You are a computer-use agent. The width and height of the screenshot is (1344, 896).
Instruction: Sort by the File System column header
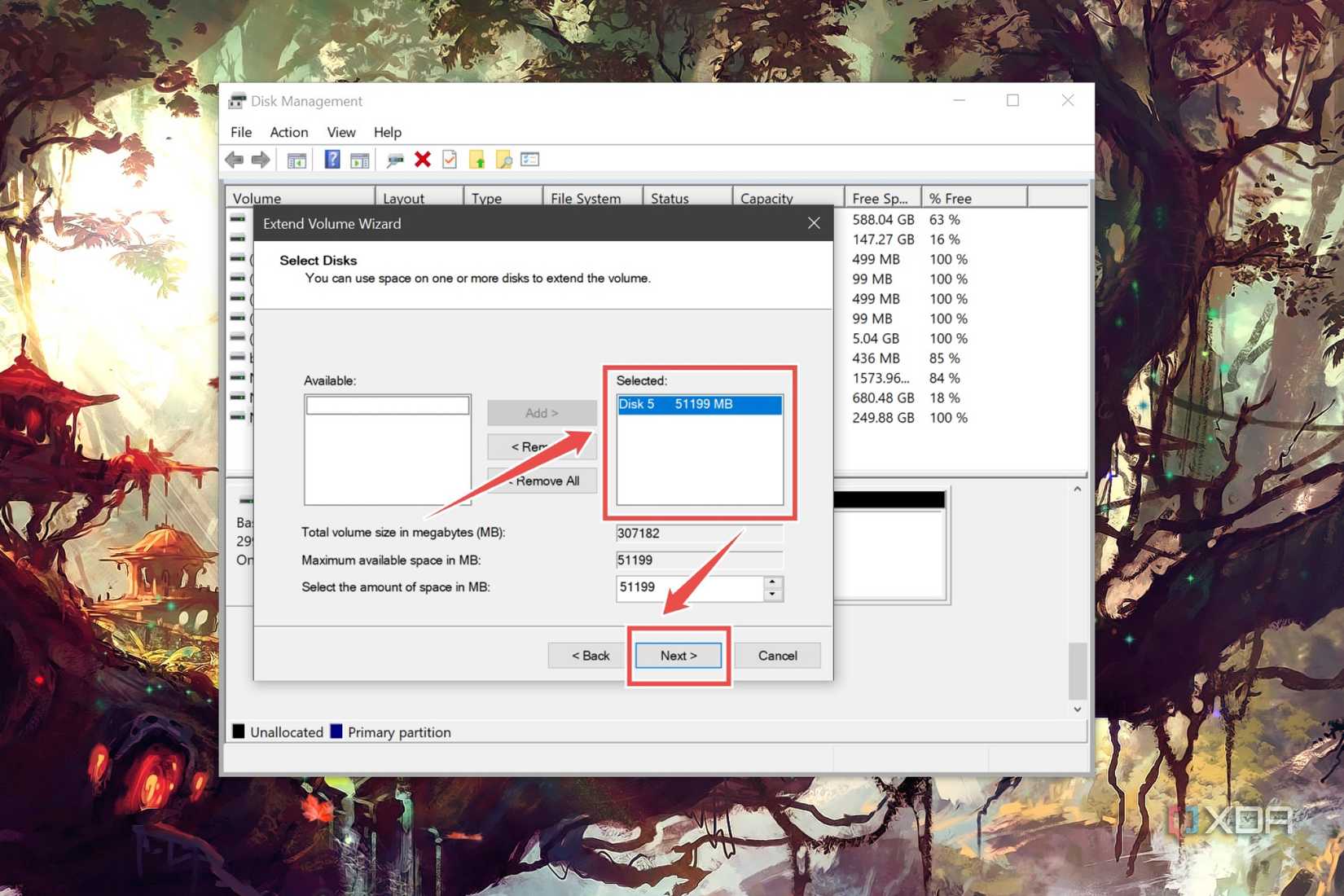point(593,198)
